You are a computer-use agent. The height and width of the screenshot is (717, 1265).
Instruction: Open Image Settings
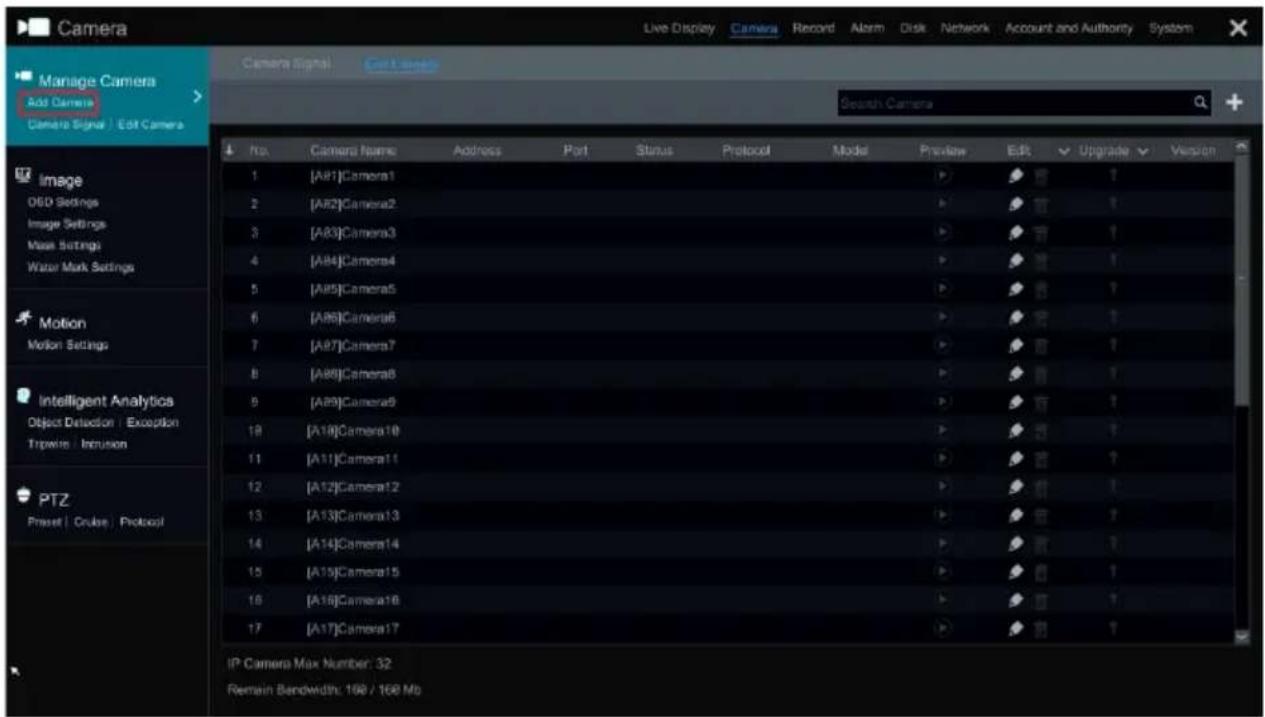(x=66, y=224)
